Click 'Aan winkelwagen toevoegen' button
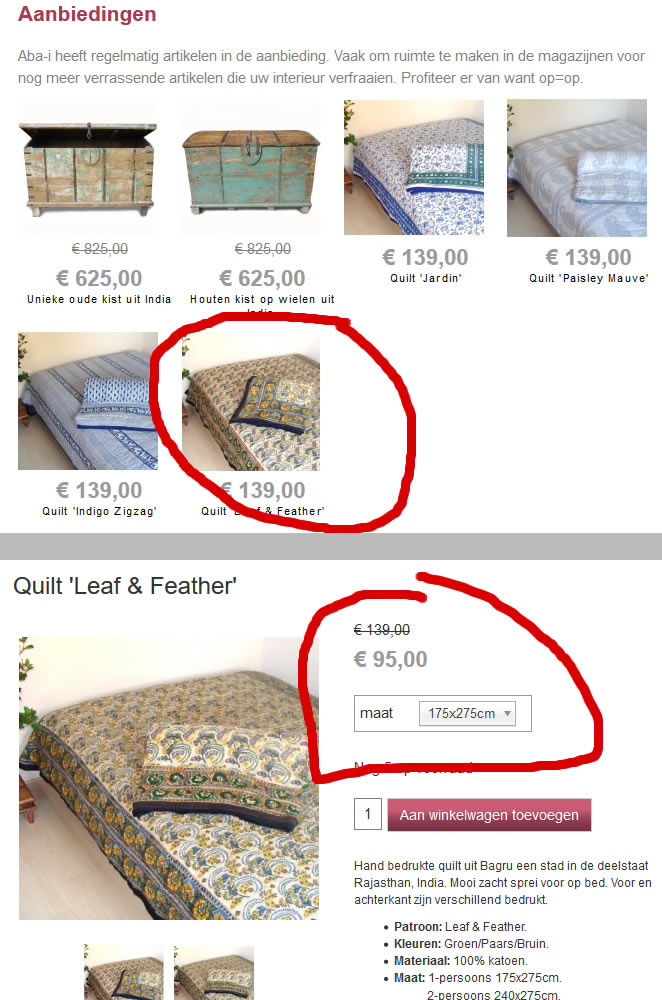Image resolution: width=662 pixels, height=1000 pixels. (489, 814)
